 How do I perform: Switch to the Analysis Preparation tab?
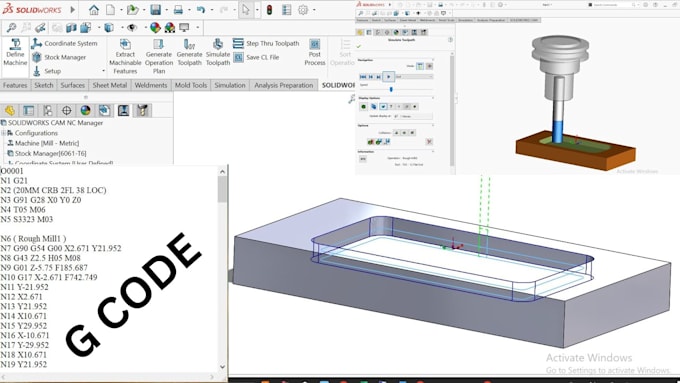click(284, 85)
